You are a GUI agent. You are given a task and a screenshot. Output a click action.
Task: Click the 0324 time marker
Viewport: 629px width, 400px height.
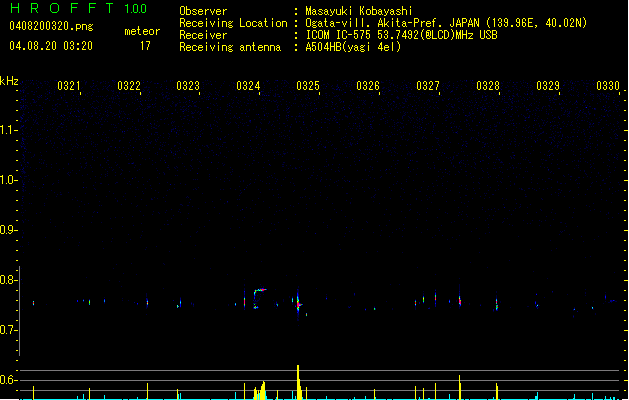click(248, 86)
